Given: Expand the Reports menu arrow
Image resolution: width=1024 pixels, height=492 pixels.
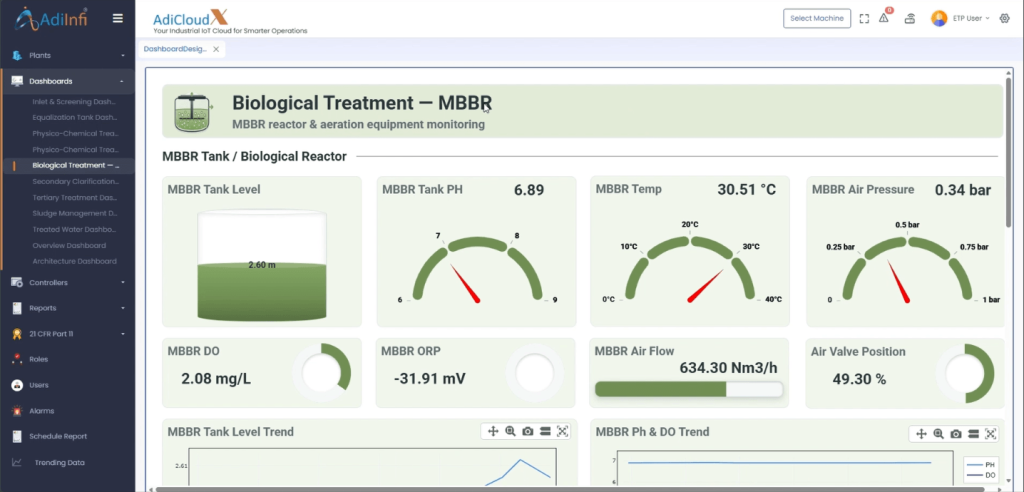Looking at the screenshot, I should coord(123,308).
